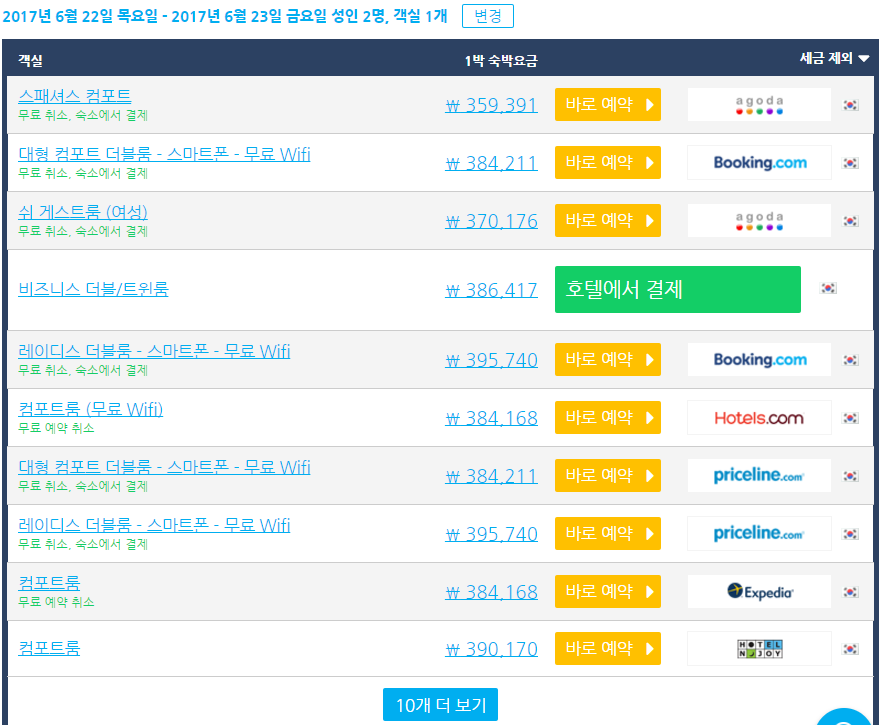Click 바로 예약 in the Expedia row
This screenshot has width=884, height=725.
[x=608, y=591]
